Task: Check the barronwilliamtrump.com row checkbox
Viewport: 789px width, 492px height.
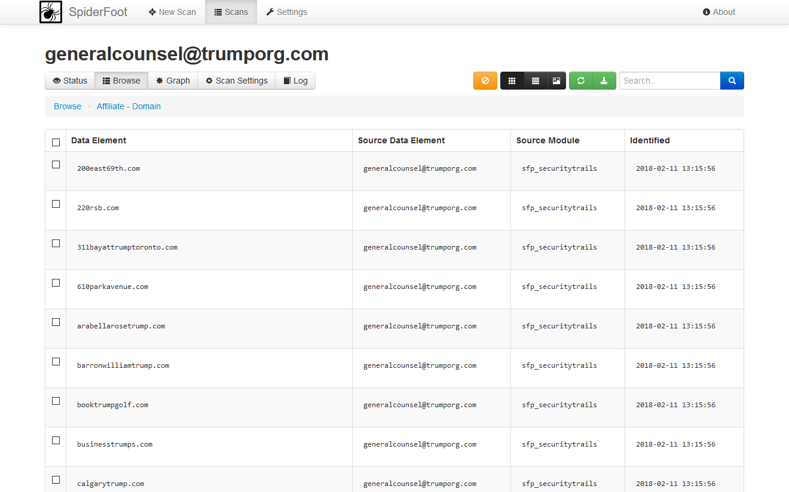Action: pyautogui.click(x=56, y=361)
